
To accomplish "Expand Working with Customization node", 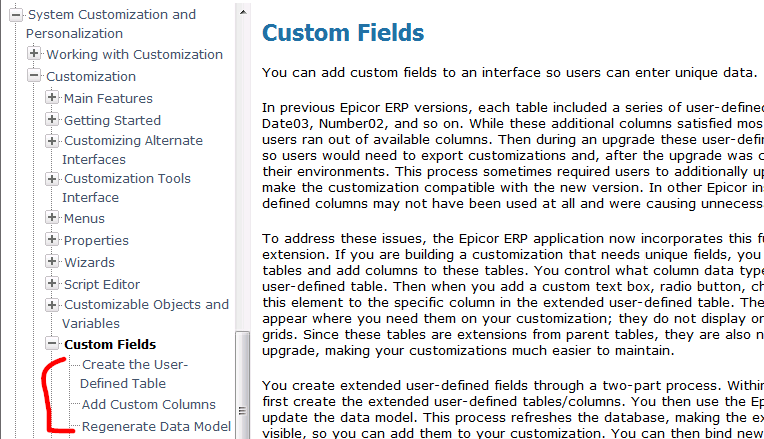I will click(34, 53).
